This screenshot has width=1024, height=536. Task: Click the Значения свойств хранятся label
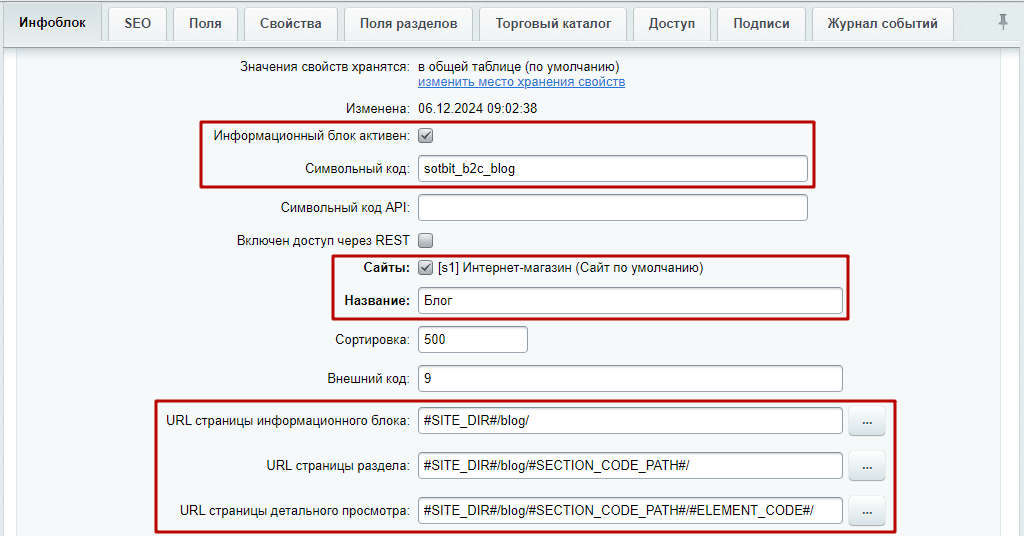325,67
